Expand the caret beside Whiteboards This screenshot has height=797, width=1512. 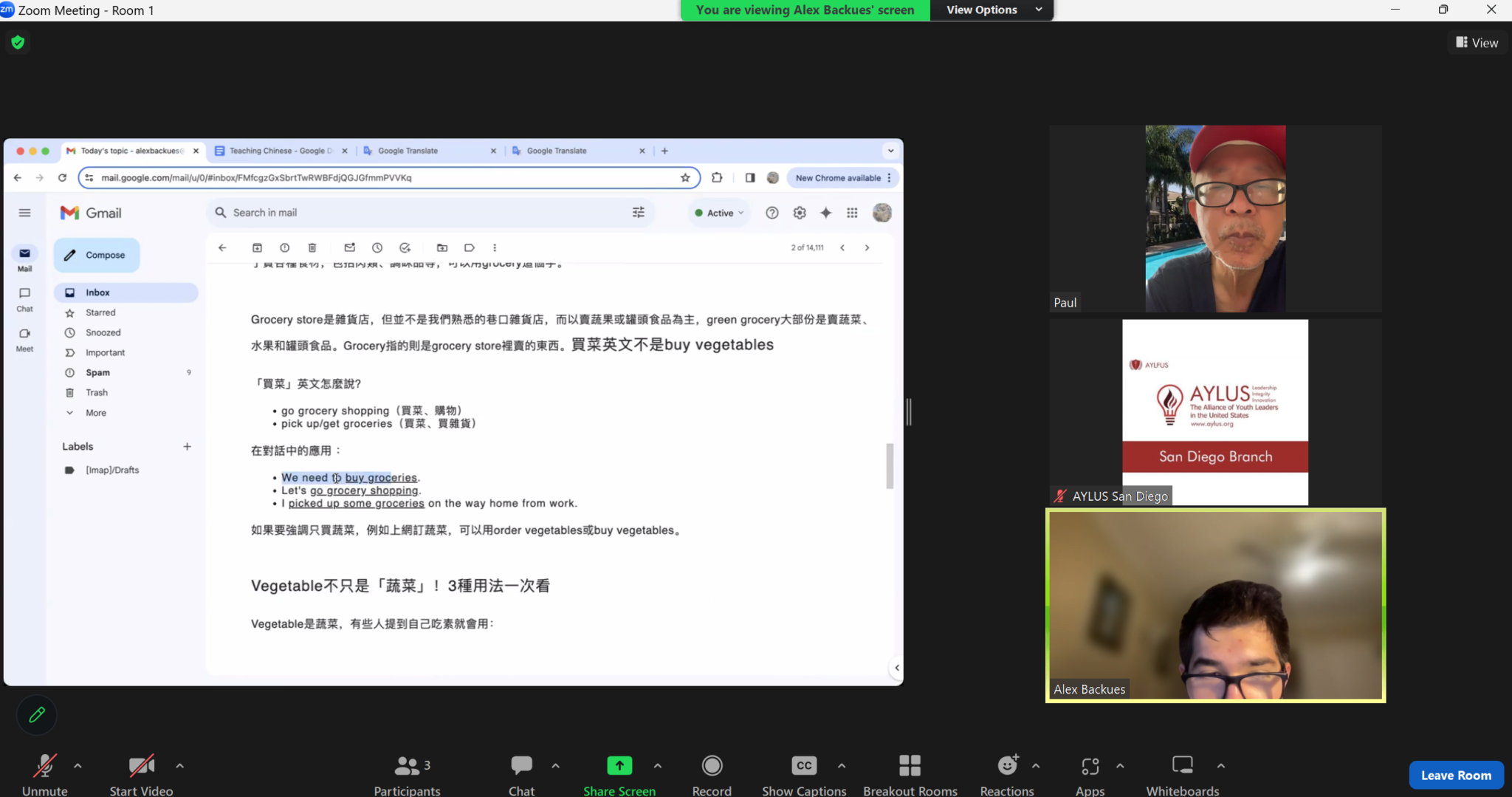coord(1220,766)
